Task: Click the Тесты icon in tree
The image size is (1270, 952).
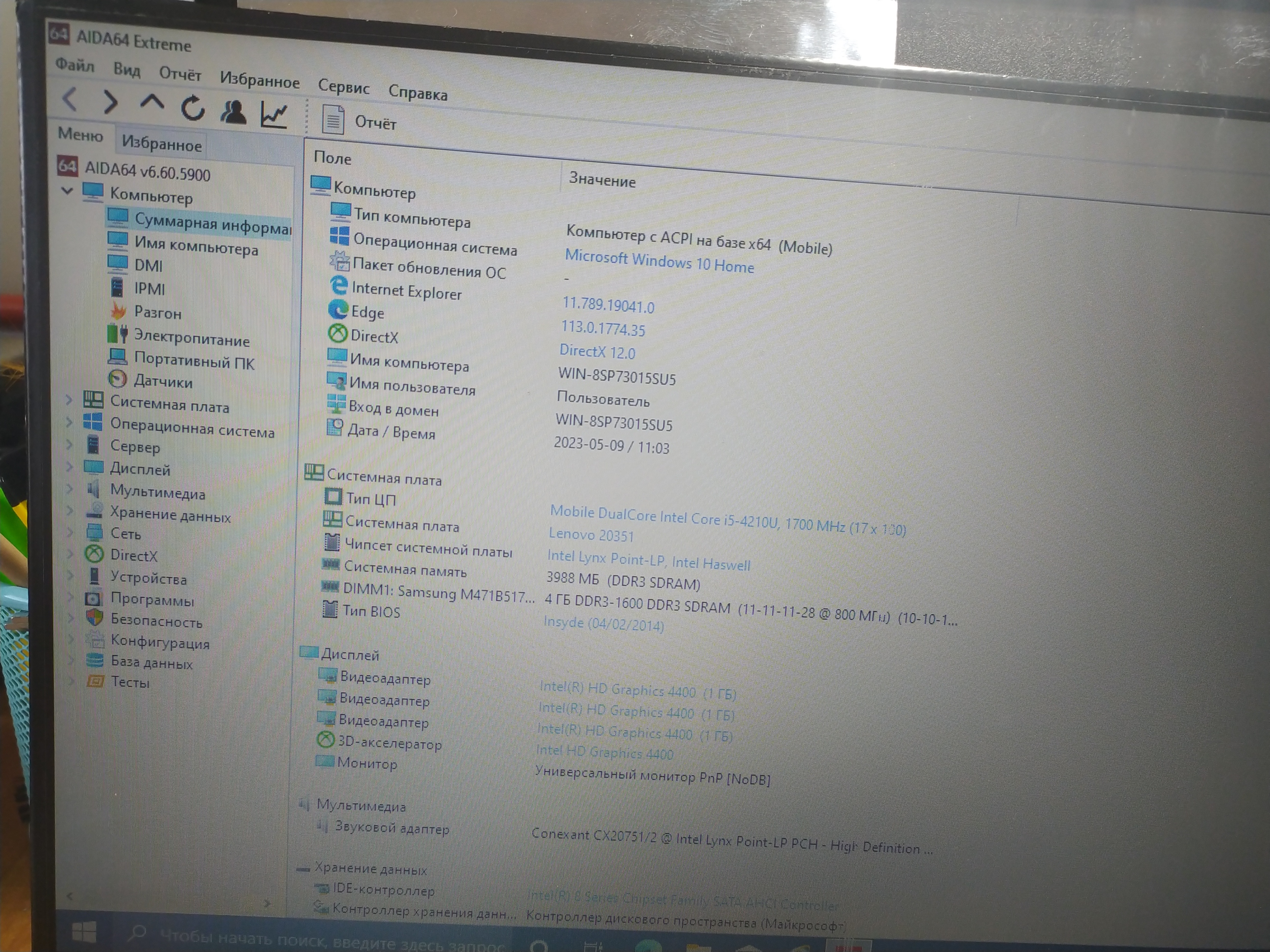Action: tap(96, 681)
